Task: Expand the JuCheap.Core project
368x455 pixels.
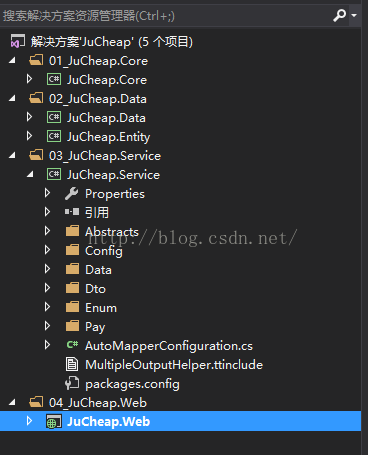Action: (x=29, y=79)
